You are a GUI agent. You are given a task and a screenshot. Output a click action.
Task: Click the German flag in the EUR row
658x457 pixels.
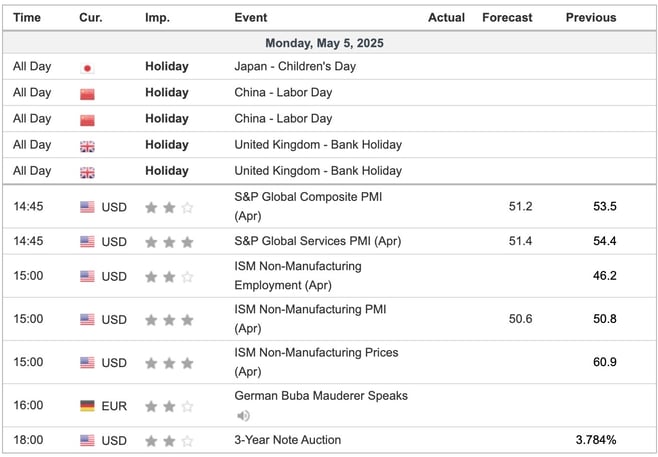point(87,406)
